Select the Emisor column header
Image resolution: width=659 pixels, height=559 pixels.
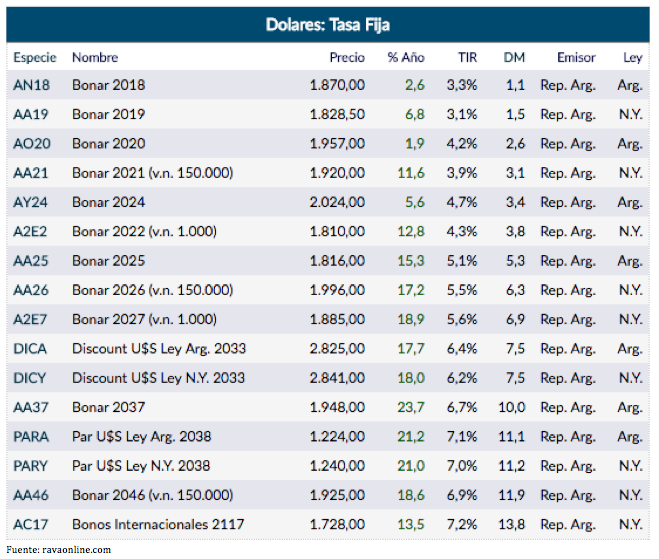[x=576, y=58]
